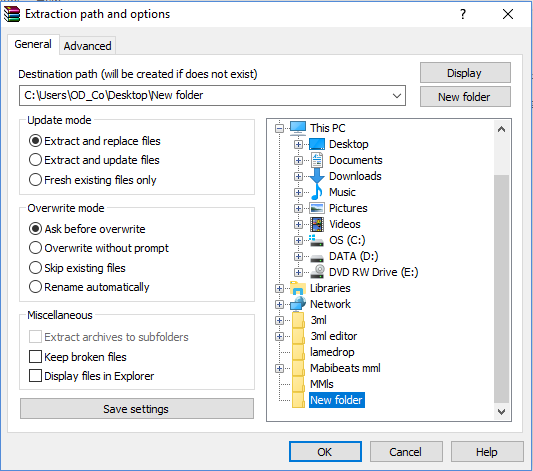Select Extract and replace files option

tap(35, 141)
